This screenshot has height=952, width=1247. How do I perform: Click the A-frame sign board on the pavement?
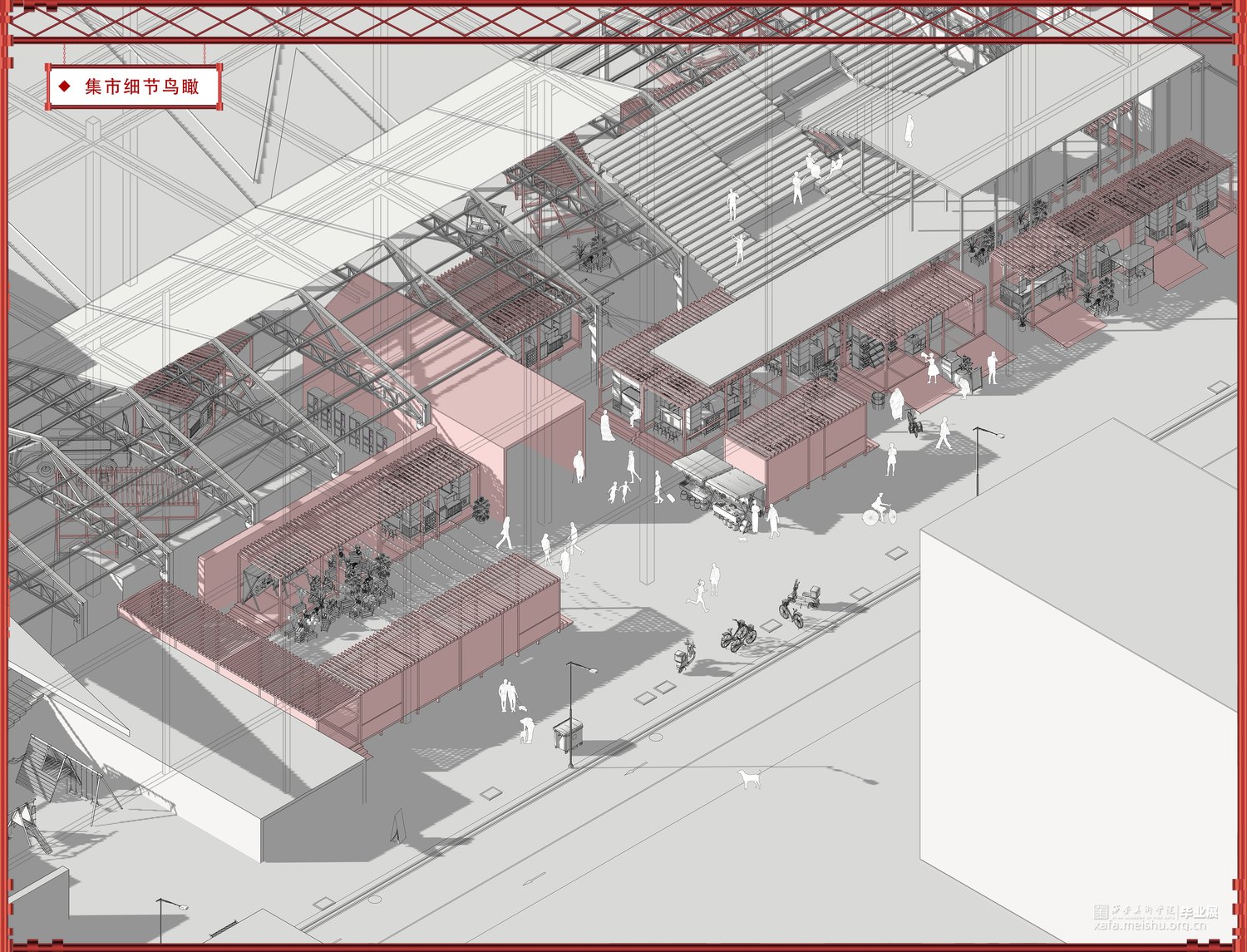(x=398, y=826)
